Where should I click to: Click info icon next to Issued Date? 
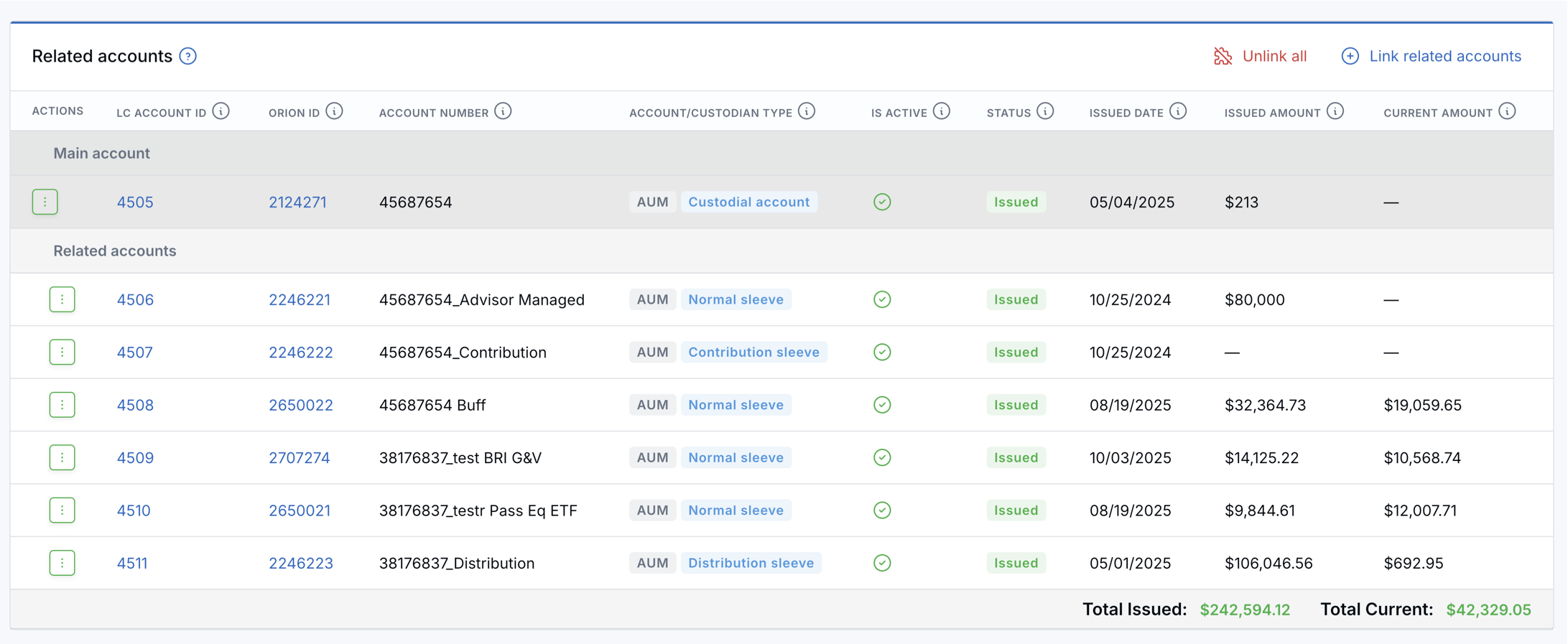(x=1178, y=111)
